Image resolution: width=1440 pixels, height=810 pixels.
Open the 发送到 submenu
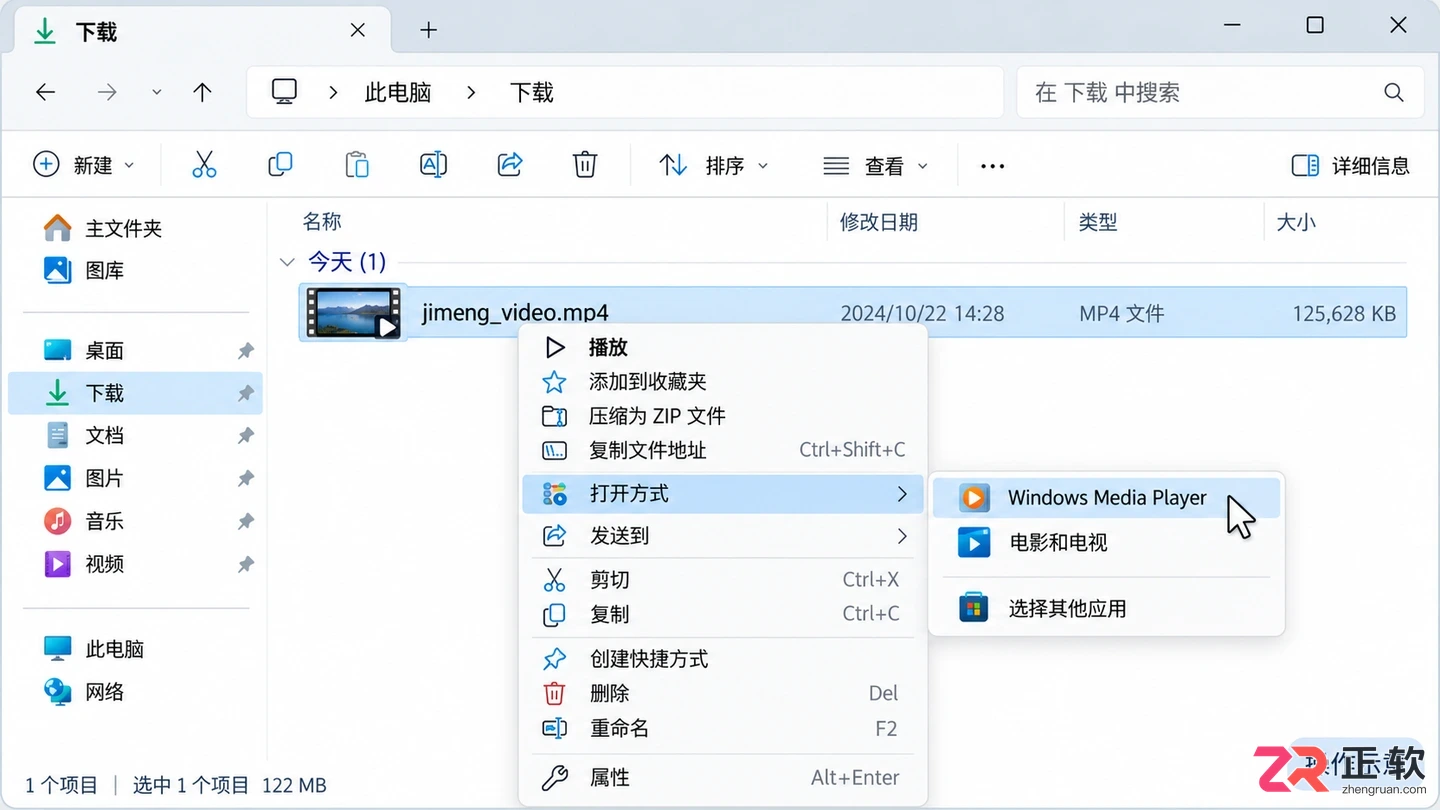pos(724,536)
